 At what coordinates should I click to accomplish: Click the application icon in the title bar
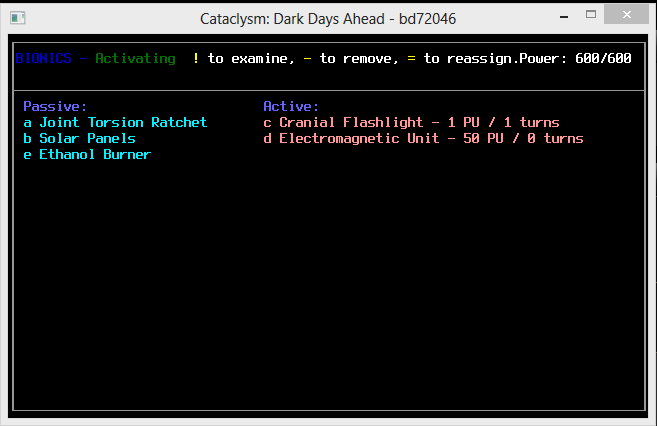pos(18,18)
